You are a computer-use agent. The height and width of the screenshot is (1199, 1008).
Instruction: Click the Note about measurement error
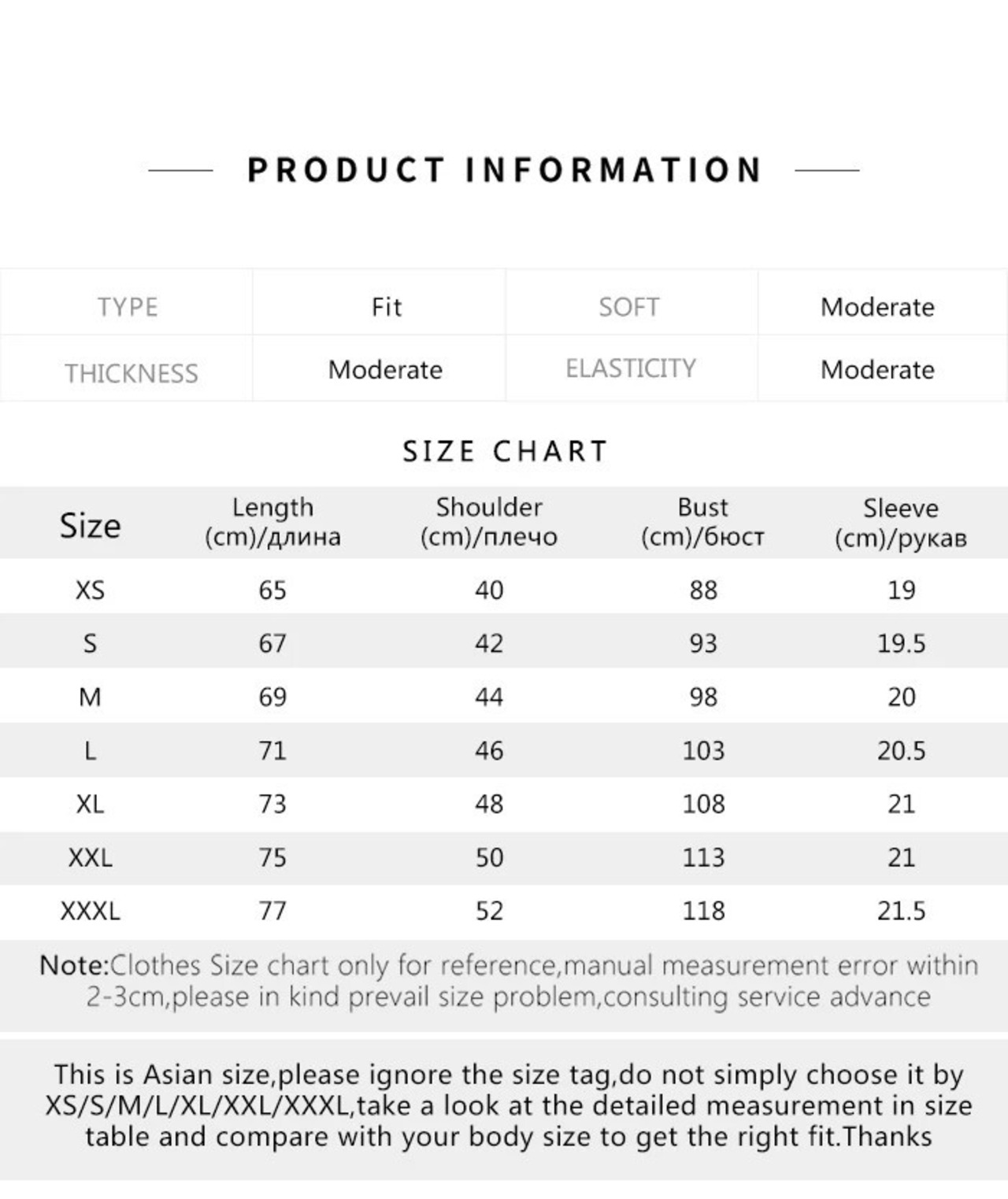(508, 981)
